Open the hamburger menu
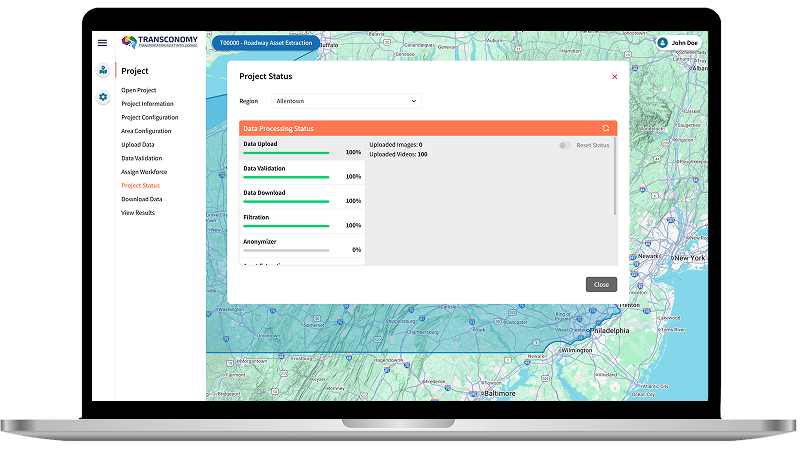The height and width of the screenshot is (451, 800). (x=102, y=42)
